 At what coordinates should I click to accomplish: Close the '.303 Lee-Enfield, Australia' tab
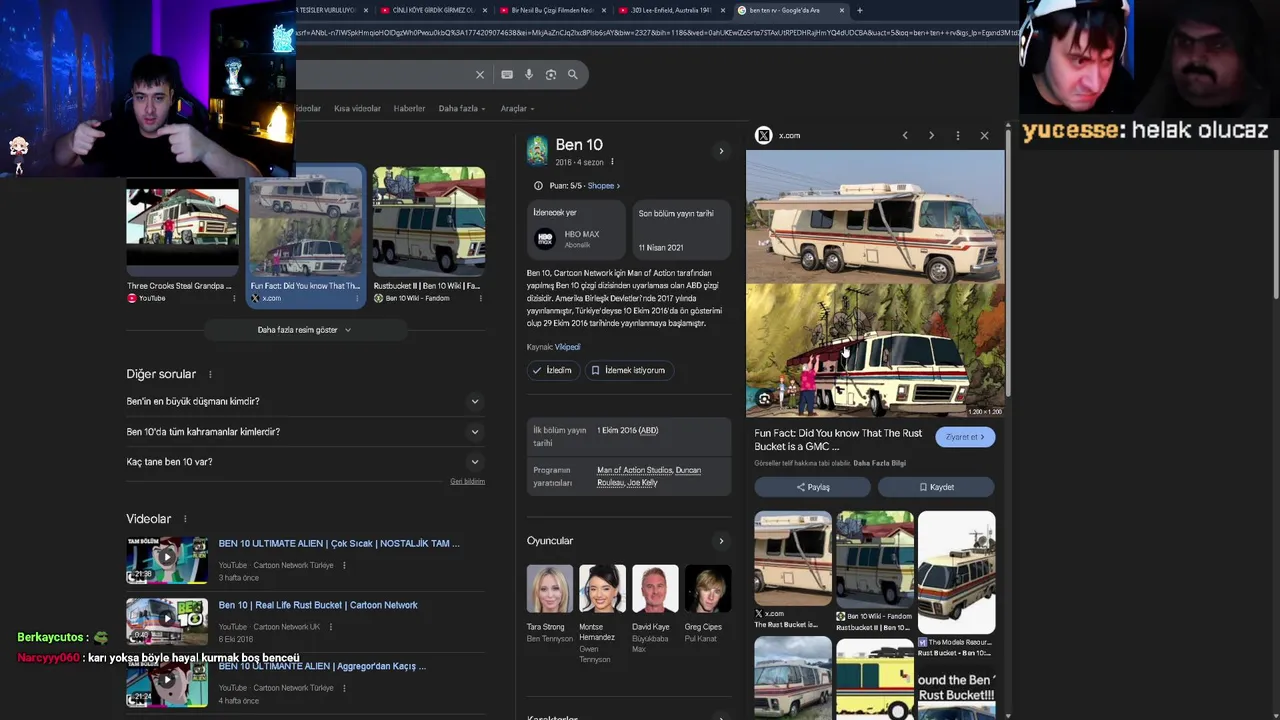pyautogui.click(x=722, y=10)
